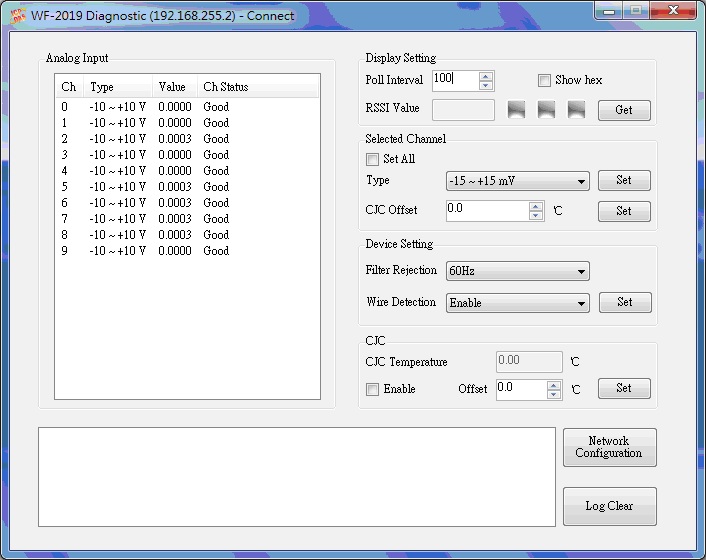Screen dimensions: 706x560
Task: Click the CJC group Offset input field
Action: 521,390
